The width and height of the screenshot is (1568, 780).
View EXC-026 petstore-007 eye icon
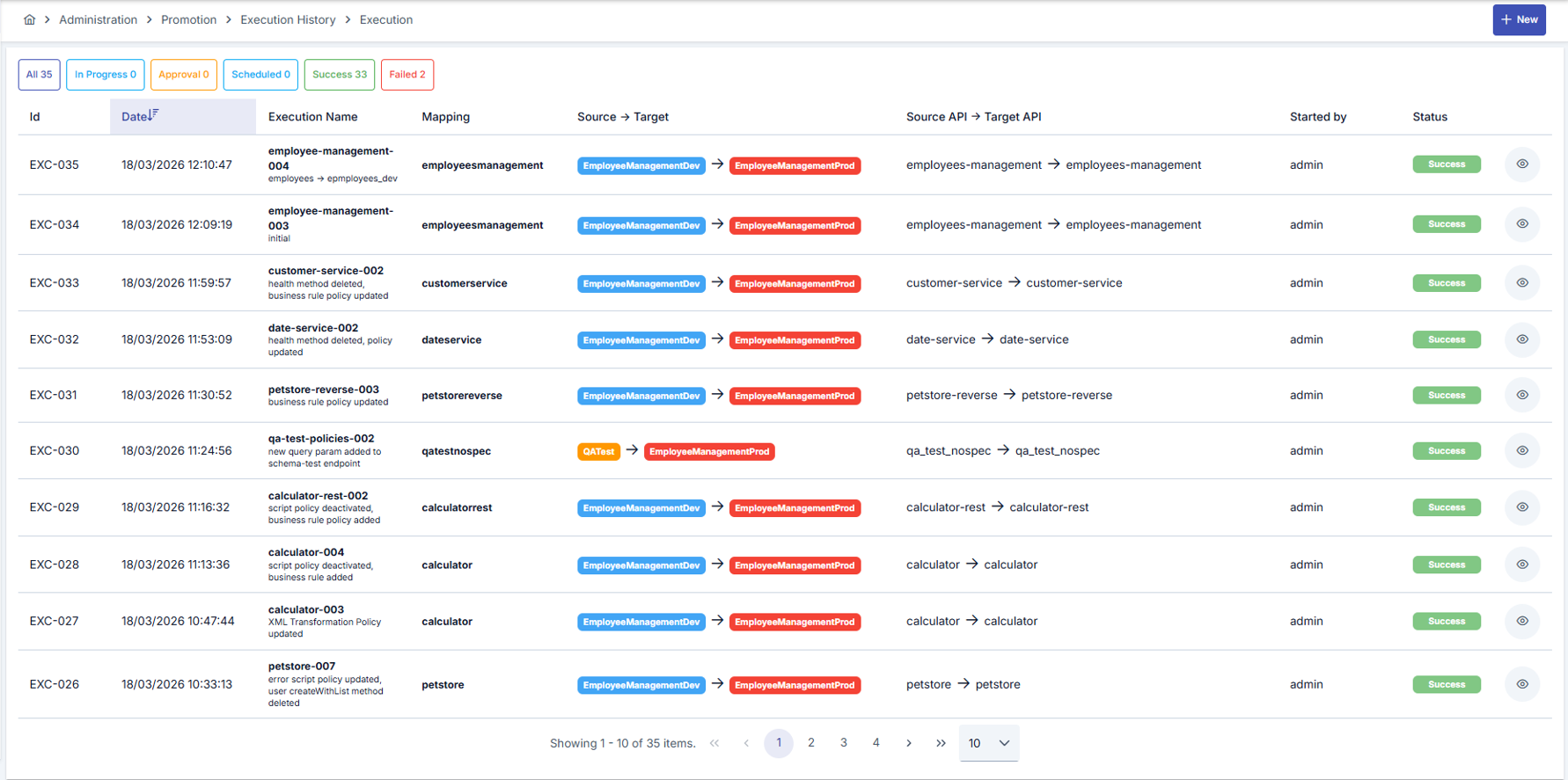point(1521,684)
